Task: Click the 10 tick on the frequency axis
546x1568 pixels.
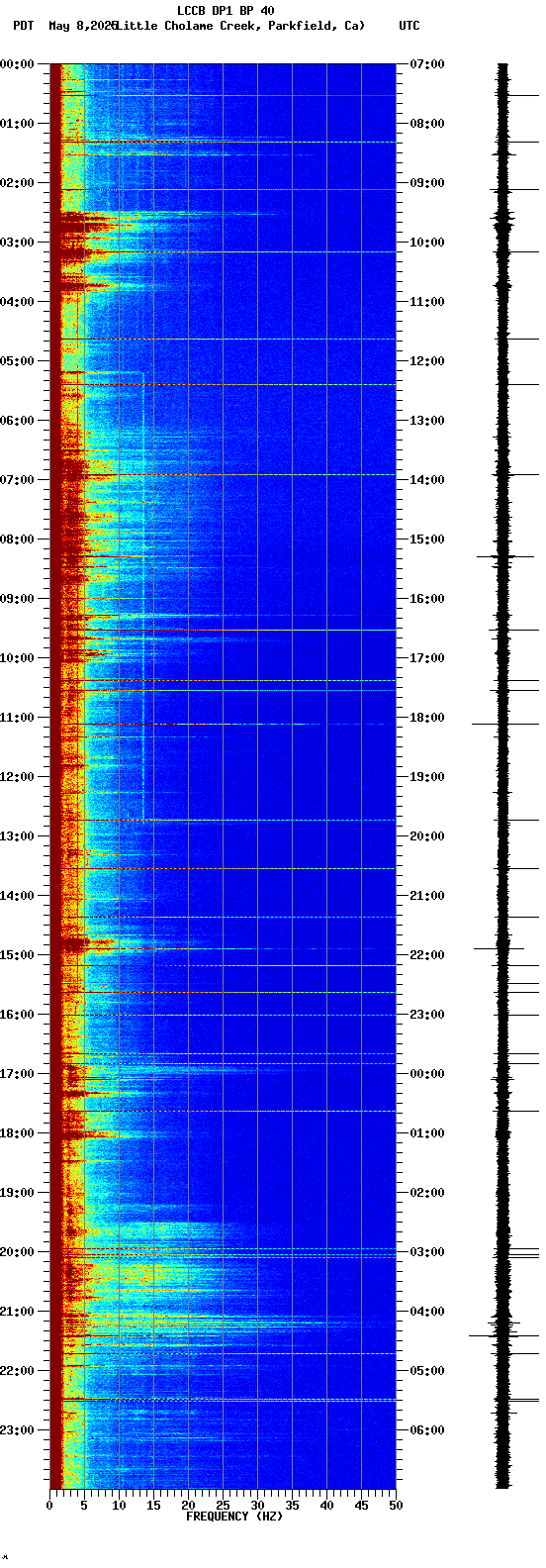Action: point(119,1506)
